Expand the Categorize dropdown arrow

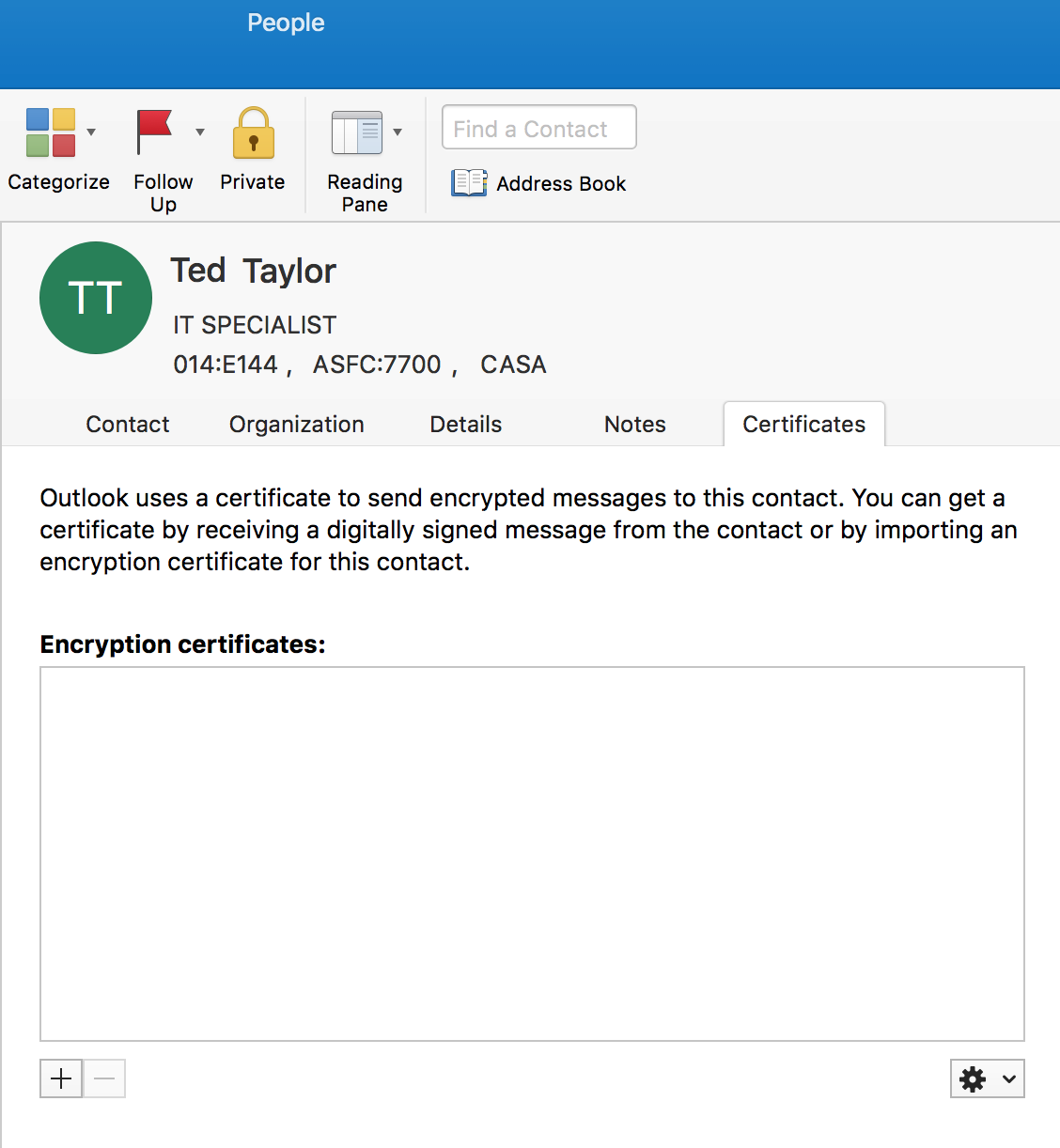pyautogui.click(x=91, y=132)
